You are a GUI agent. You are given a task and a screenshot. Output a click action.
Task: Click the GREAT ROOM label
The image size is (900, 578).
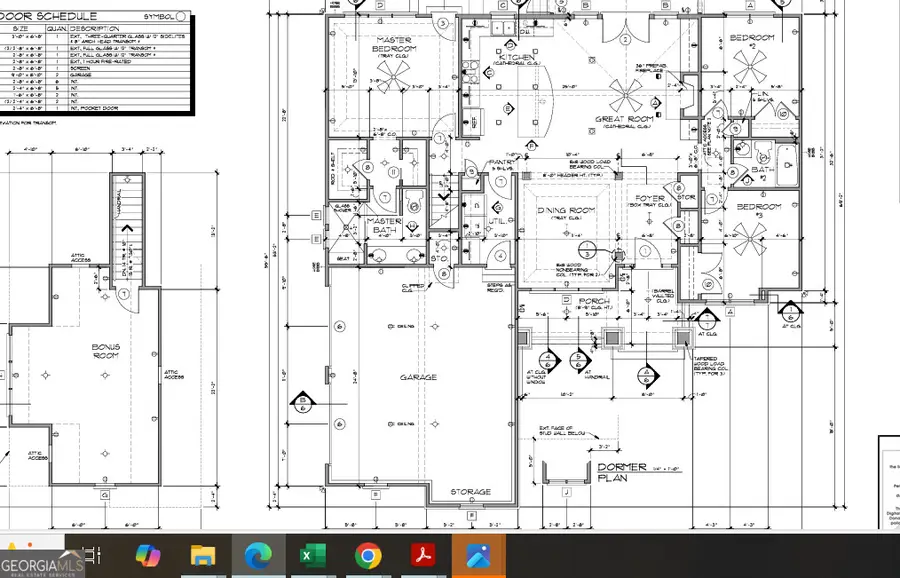pyautogui.click(x=625, y=117)
